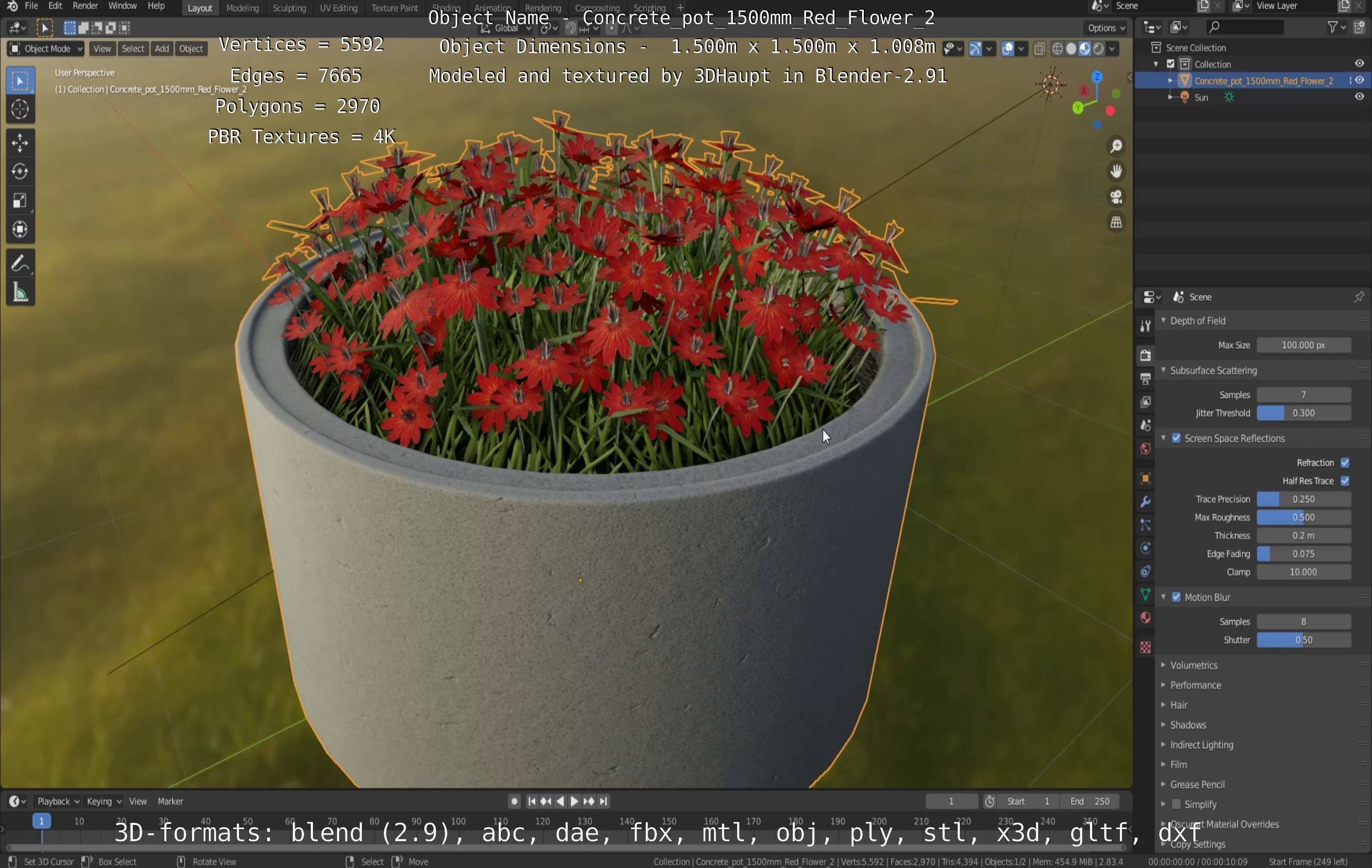The height and width of the screenshot is (868, 1372).
Task: Open the Render menu
Action: [x=86, y=6]
